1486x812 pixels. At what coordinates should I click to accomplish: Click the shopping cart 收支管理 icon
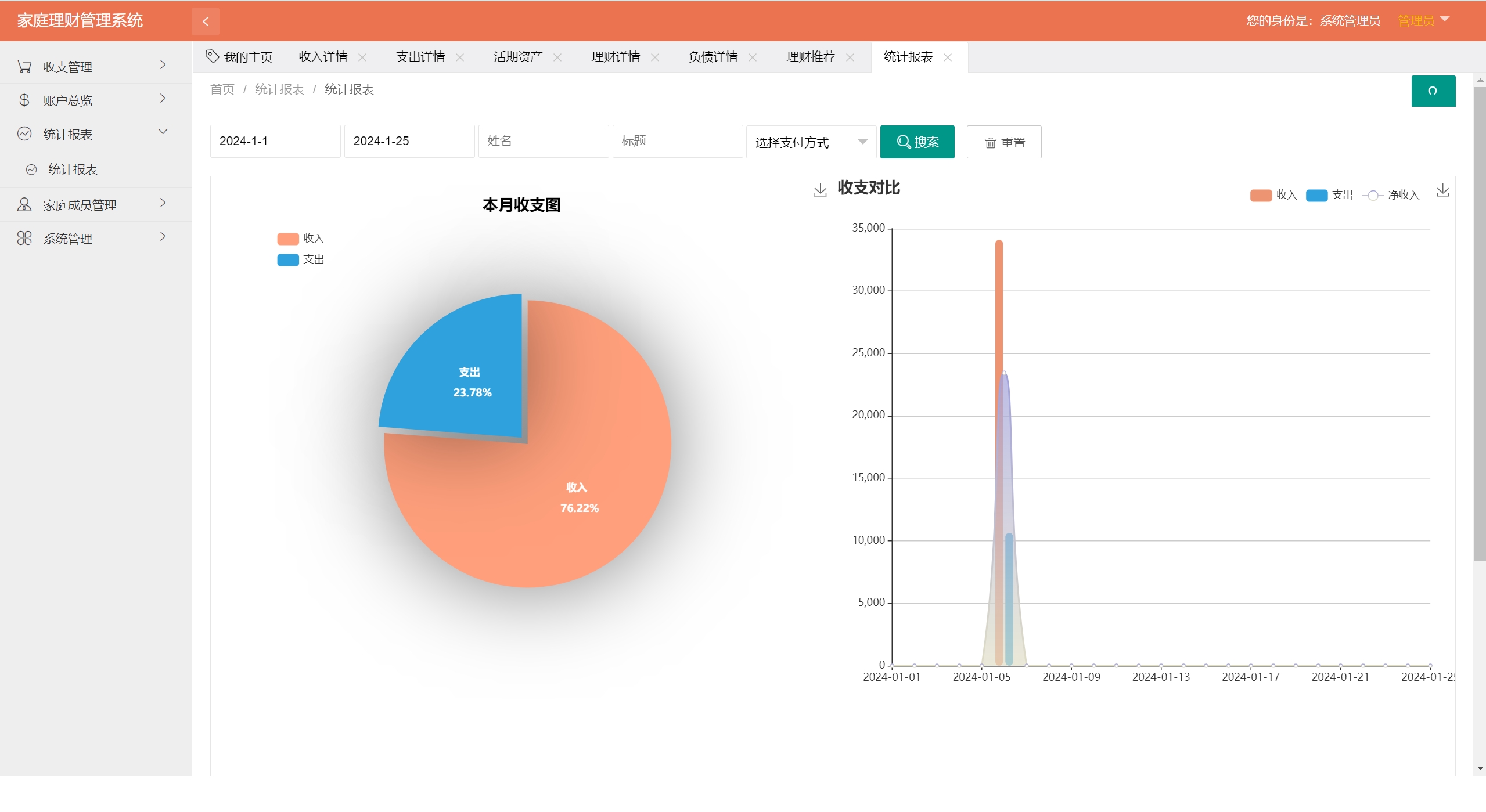pos(24,67)
